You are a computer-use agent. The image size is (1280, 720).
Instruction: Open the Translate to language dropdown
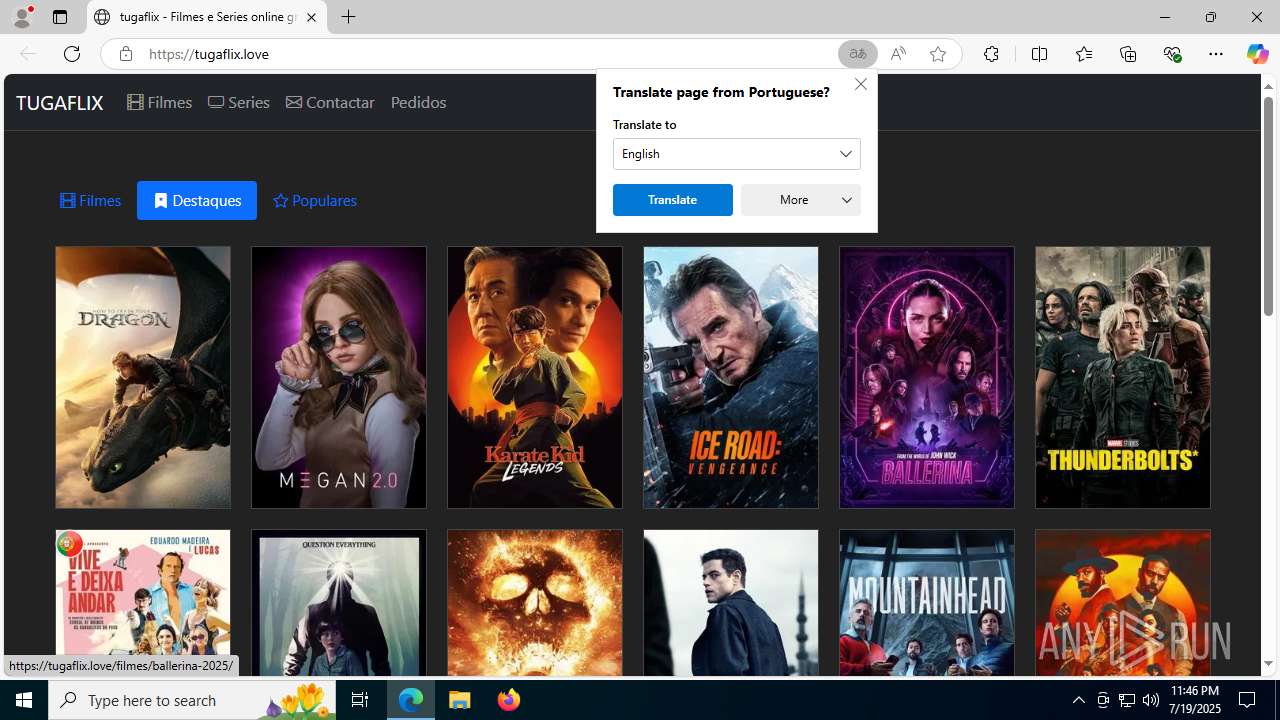pos(737,154)
